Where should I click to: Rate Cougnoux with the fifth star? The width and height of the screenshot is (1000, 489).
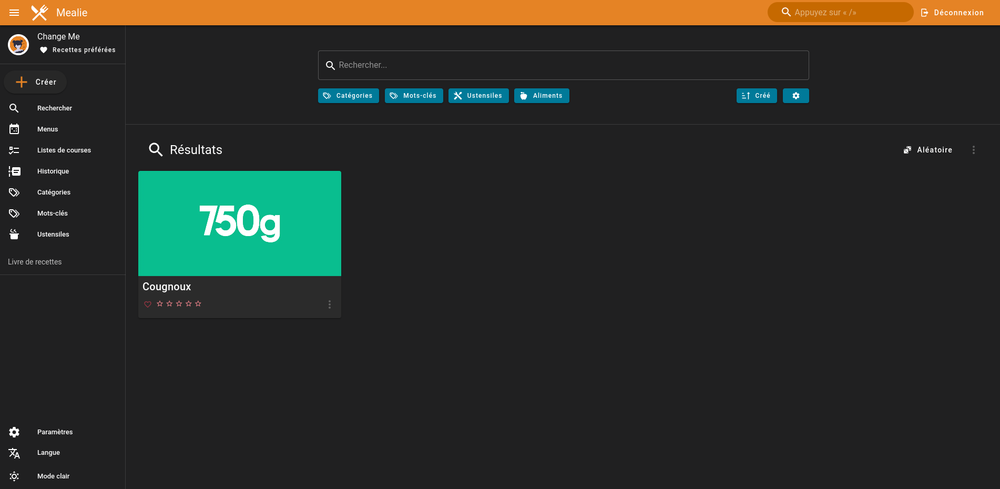[198, 304]
